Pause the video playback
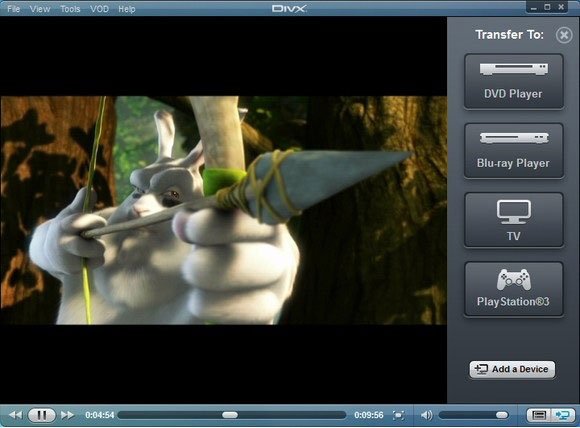This screenshot has height=428, width=580. pyautogui.click(x=41, y=415)
